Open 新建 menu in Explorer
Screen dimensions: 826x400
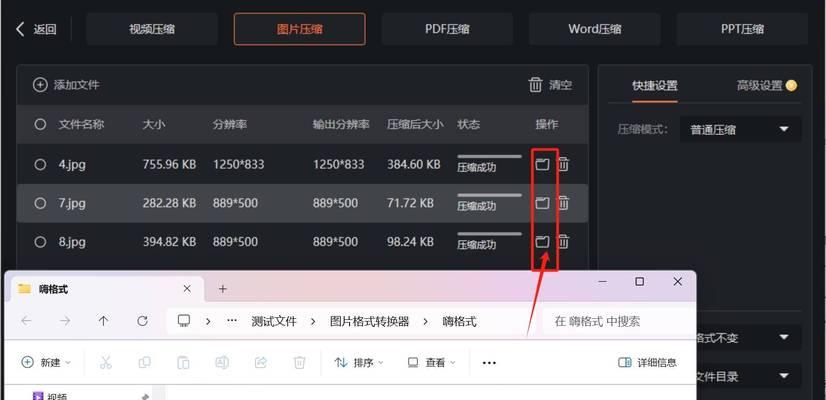pos(46,363)
